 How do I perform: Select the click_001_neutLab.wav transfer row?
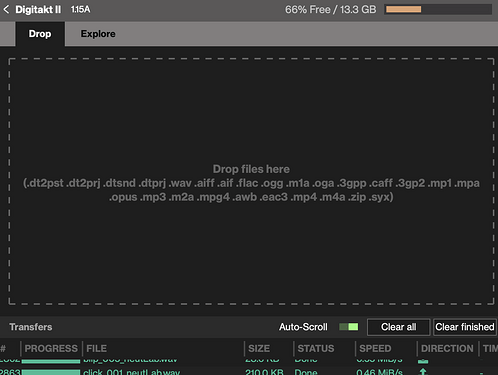[x=249, y=371]
